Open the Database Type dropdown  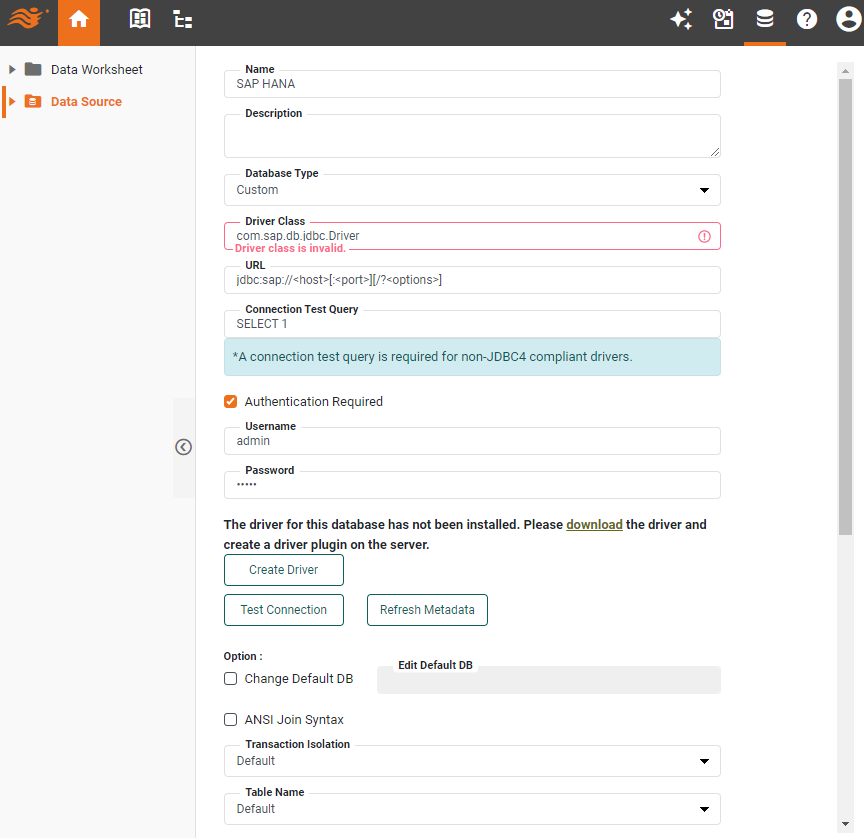pyautogui.click(x=704, y=189)
